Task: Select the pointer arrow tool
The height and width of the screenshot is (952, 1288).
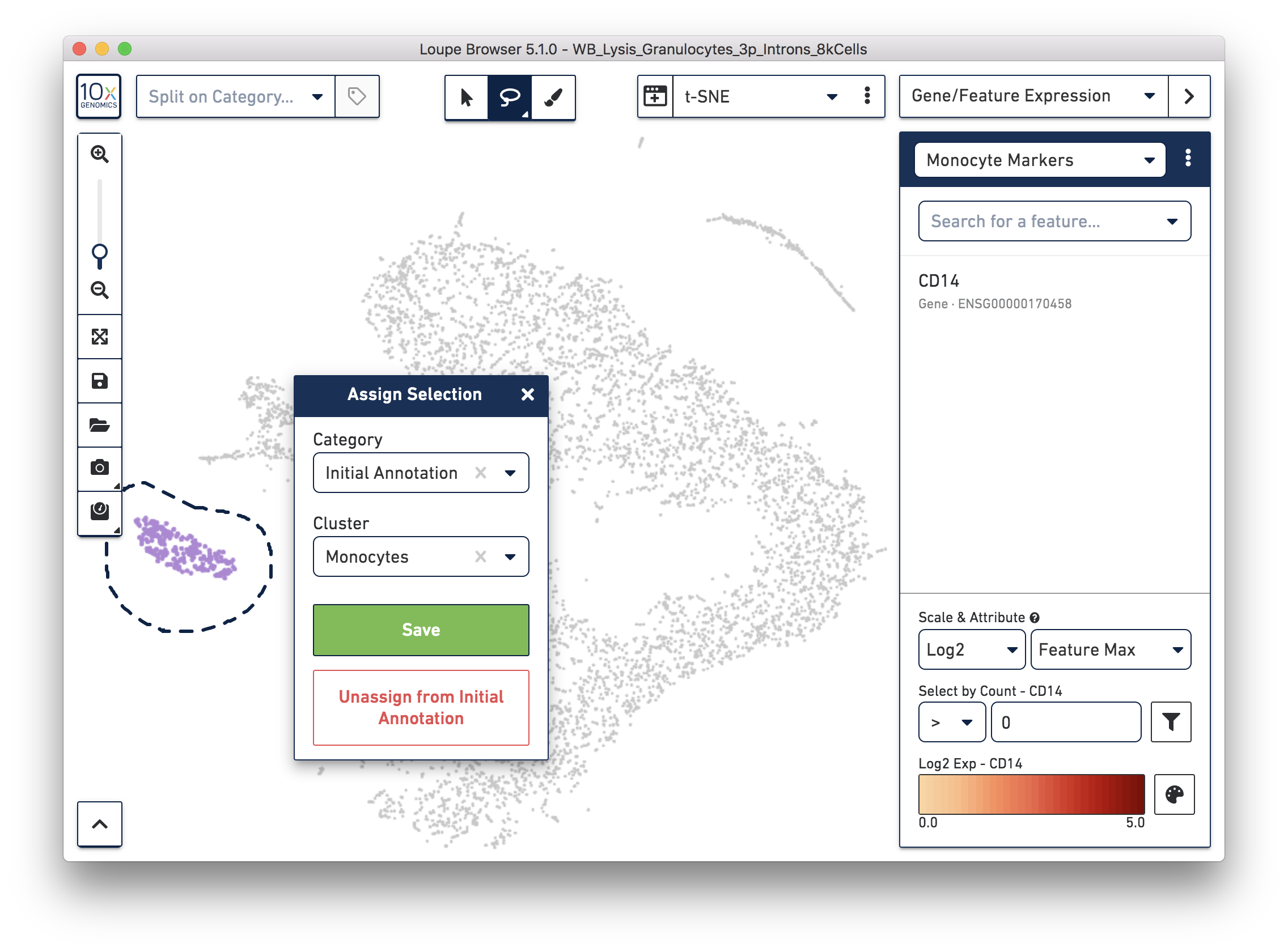Action: click(467, 97)
